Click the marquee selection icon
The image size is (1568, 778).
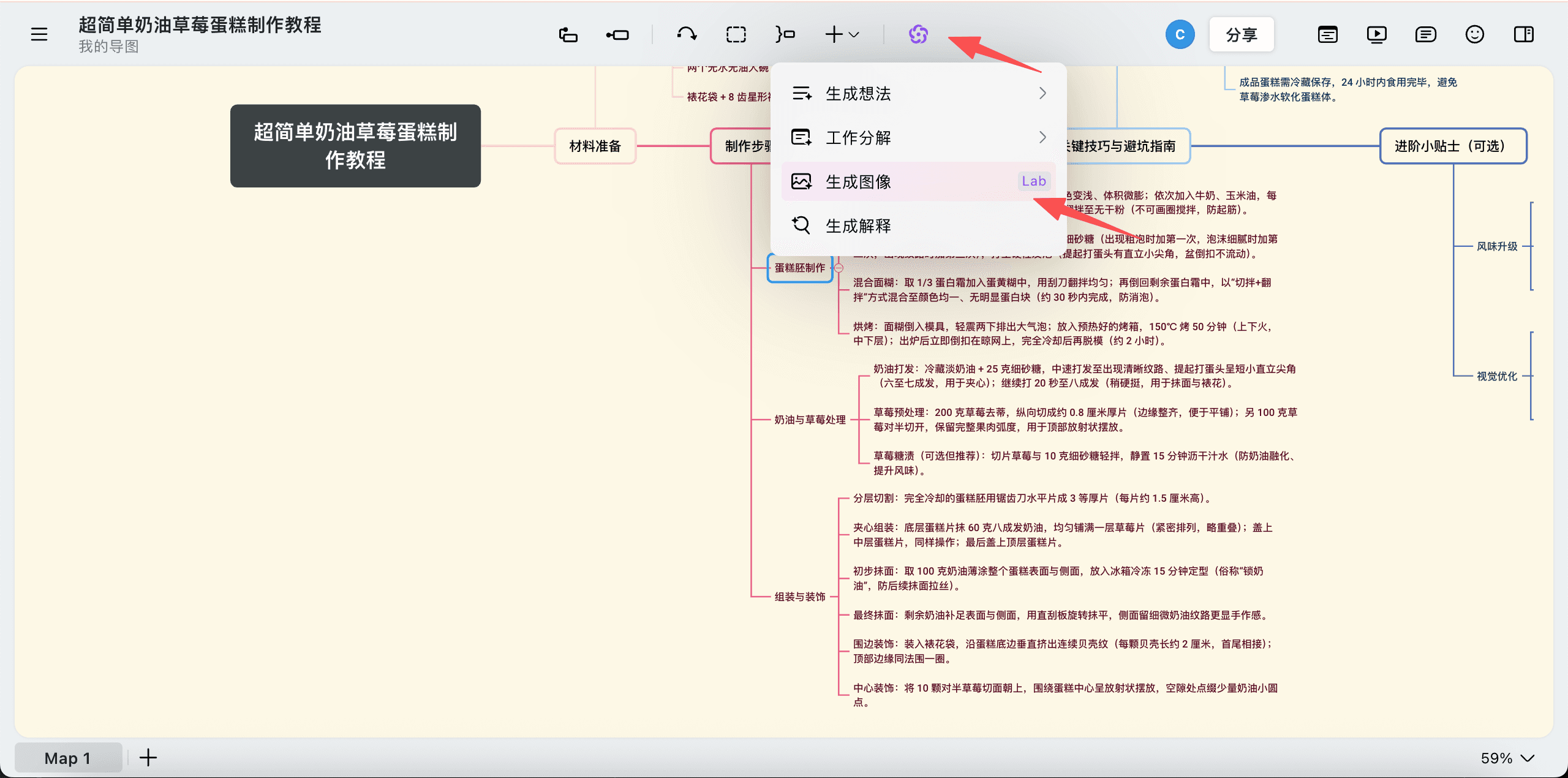click(x=735, y=34)
